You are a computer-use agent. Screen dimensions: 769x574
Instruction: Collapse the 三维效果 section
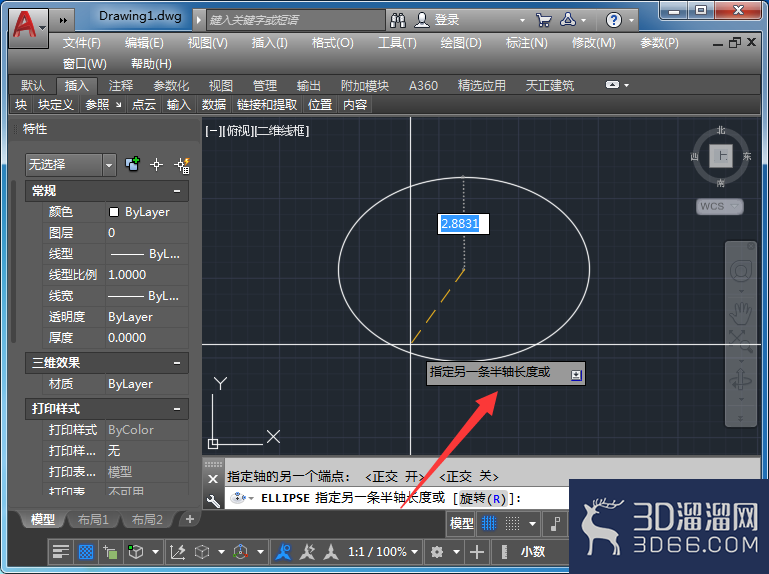(177, 363)
